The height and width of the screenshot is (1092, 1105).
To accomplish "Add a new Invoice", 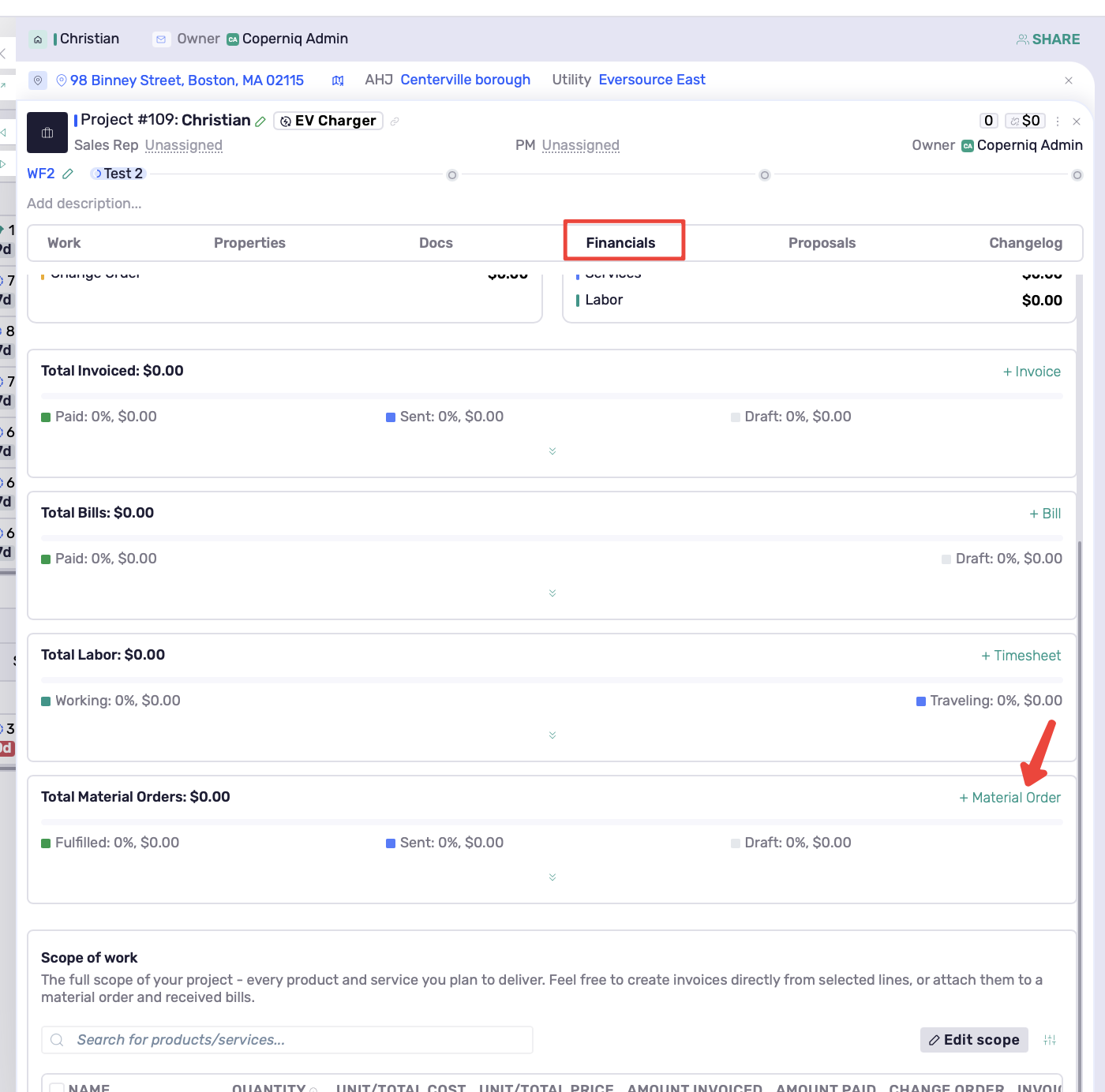I will [x=1032, y=372].
